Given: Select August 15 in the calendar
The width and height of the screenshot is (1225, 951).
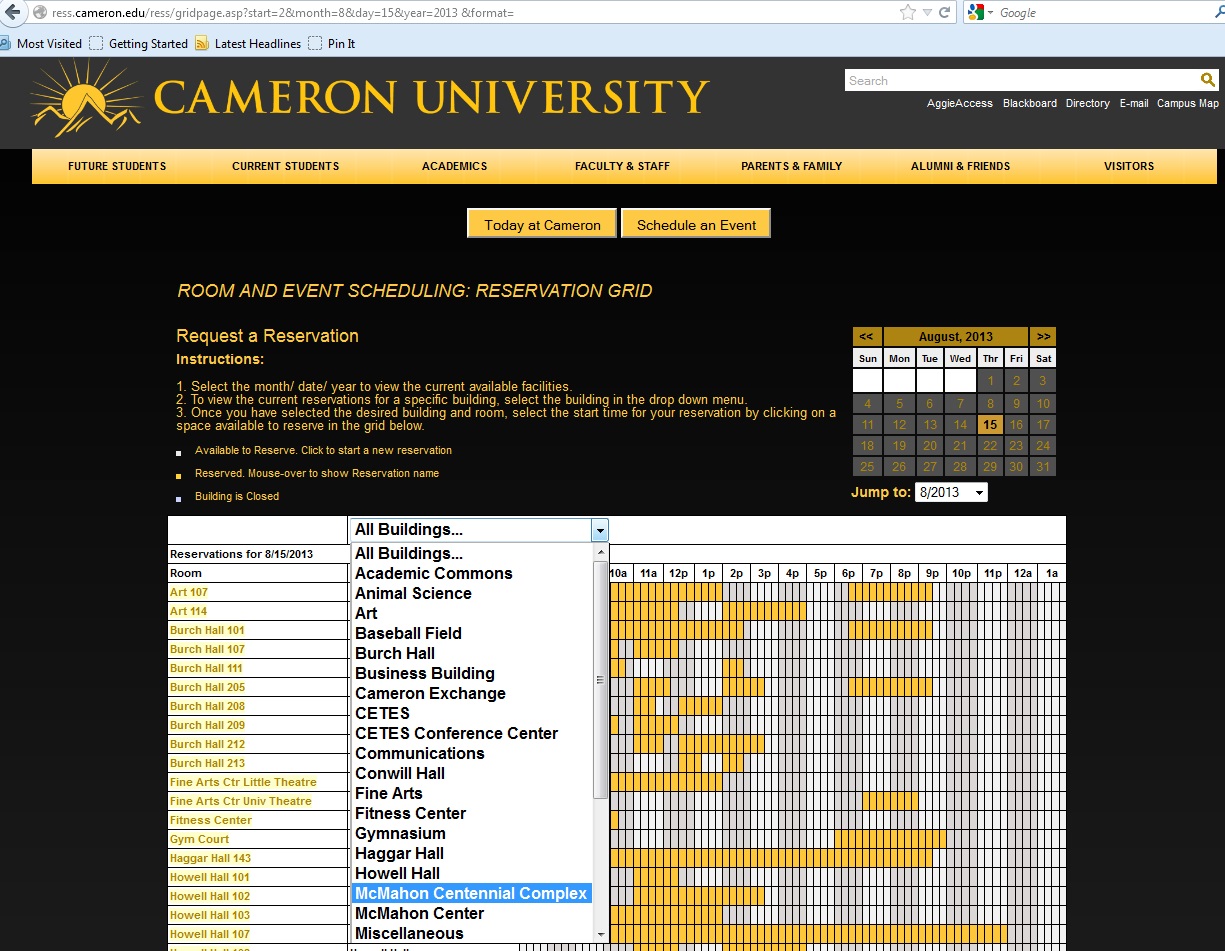Looking at the screenshot, I should tap(990, 424).
